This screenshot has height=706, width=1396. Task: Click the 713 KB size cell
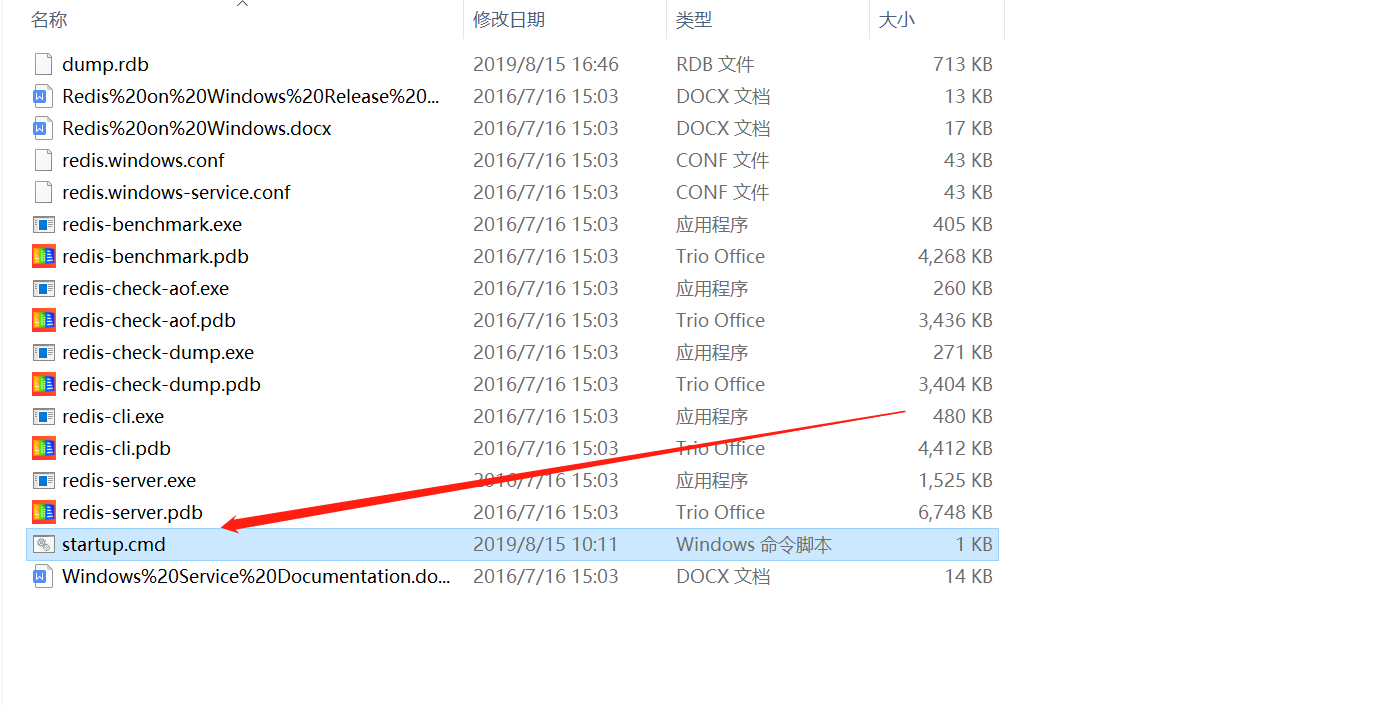coord(963,64)
